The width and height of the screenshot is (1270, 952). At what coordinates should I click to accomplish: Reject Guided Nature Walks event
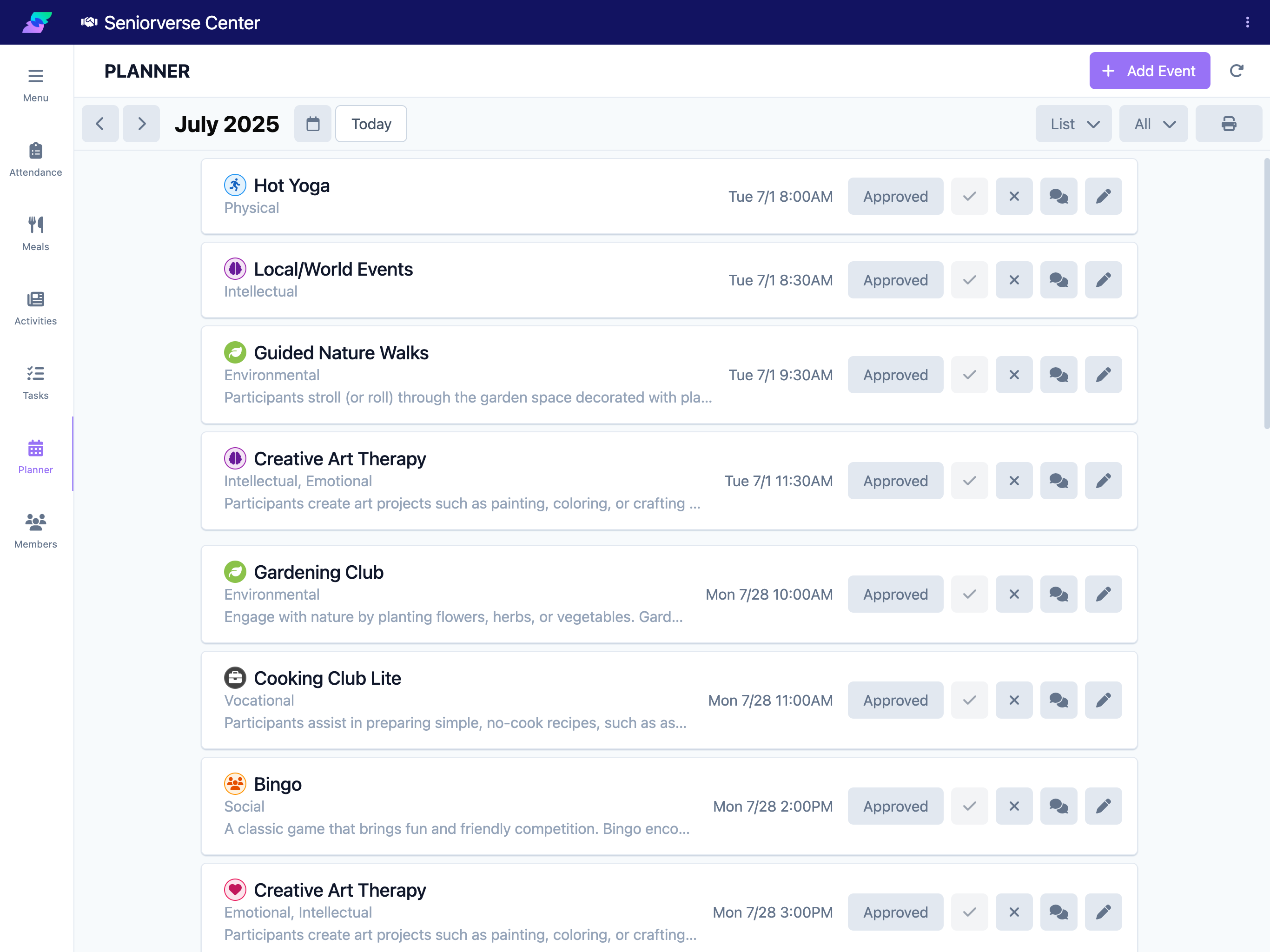click(x=1014, y=374)
